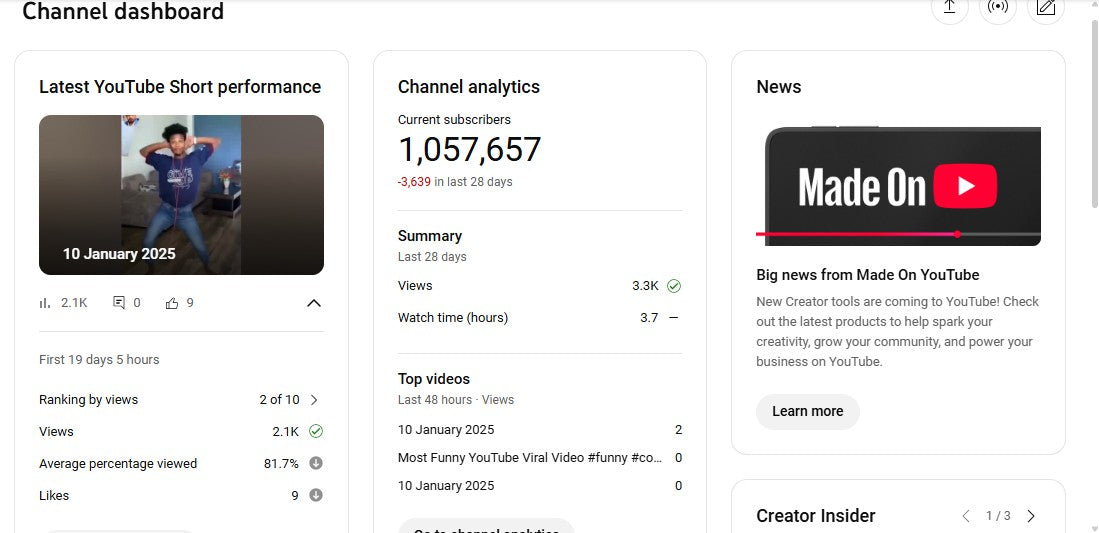
Task: Click the create post pencil icon
Action: click(1046, 7)
